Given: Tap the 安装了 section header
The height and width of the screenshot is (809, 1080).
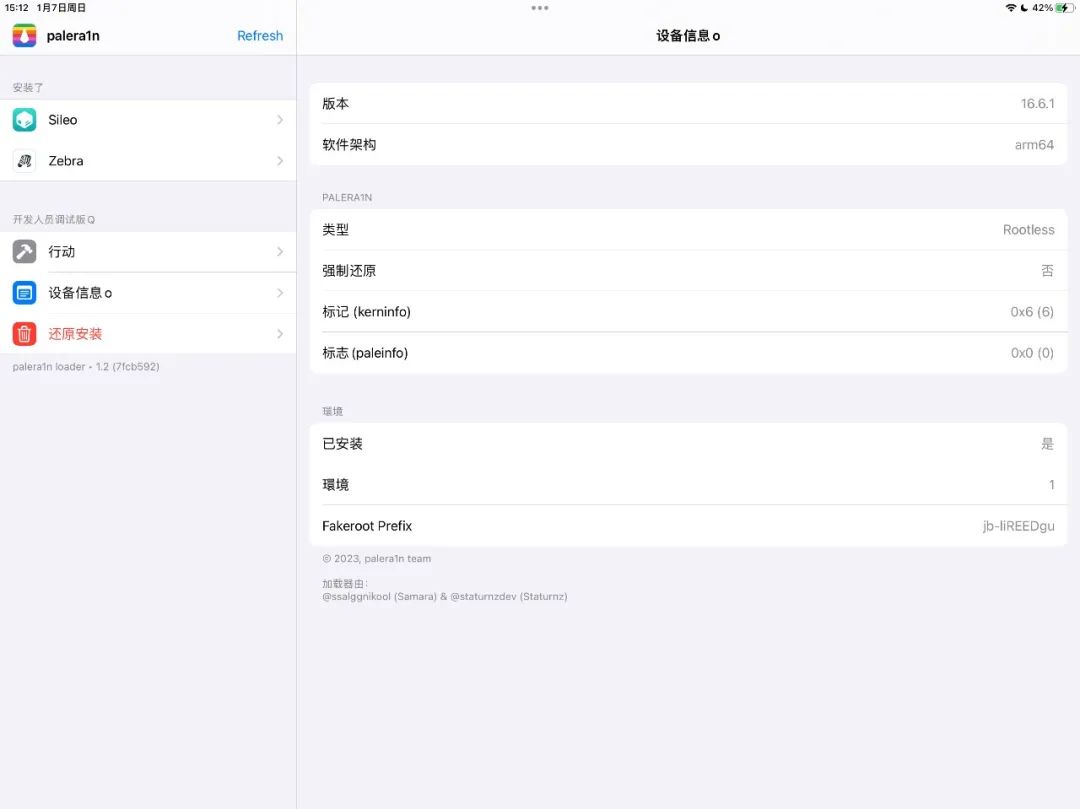Looking at the screenshot, I should [28, 87].
